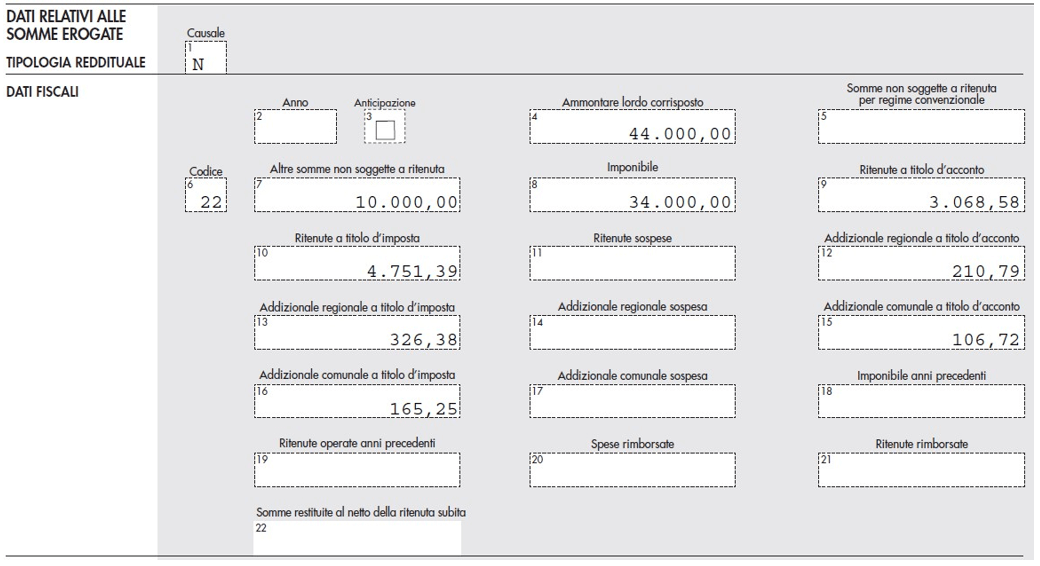
Task: Click the Ritenute operate anni precedenti field
Action: click(x=357, y=468)
